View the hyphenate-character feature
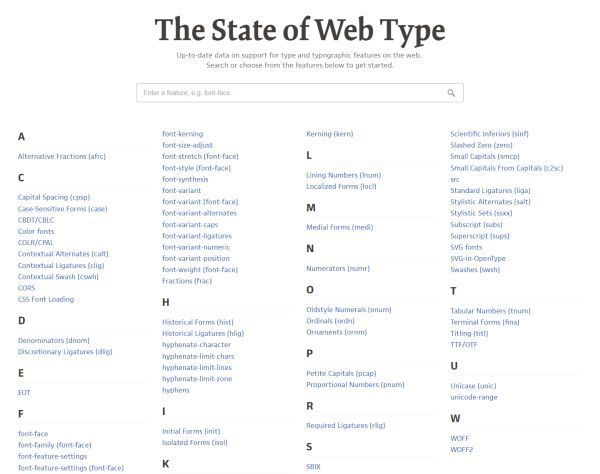Viewport: 600px width, 474px height. click(x=196, y=345)
